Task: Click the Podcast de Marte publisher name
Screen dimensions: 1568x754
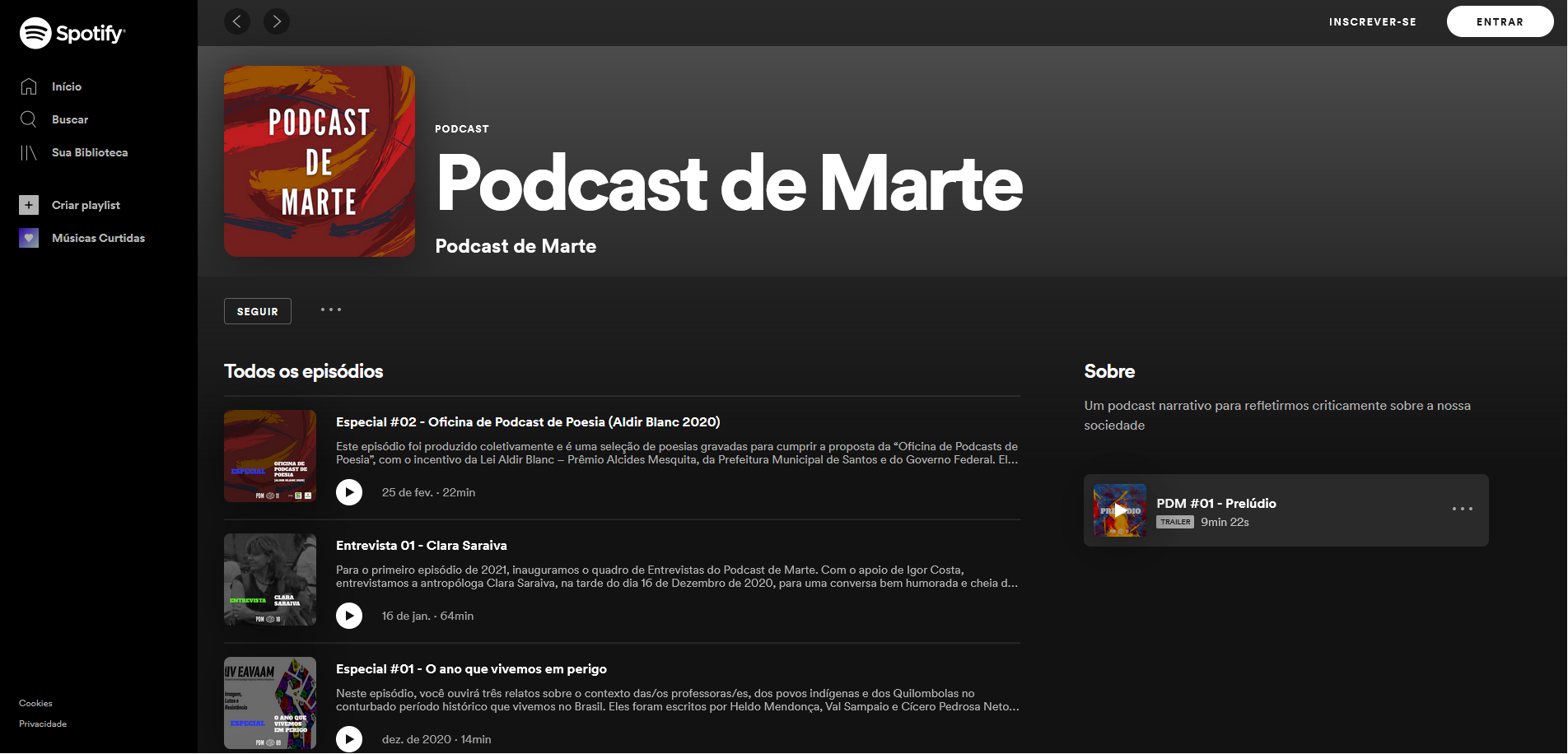Action: click(x=516, y=246)
